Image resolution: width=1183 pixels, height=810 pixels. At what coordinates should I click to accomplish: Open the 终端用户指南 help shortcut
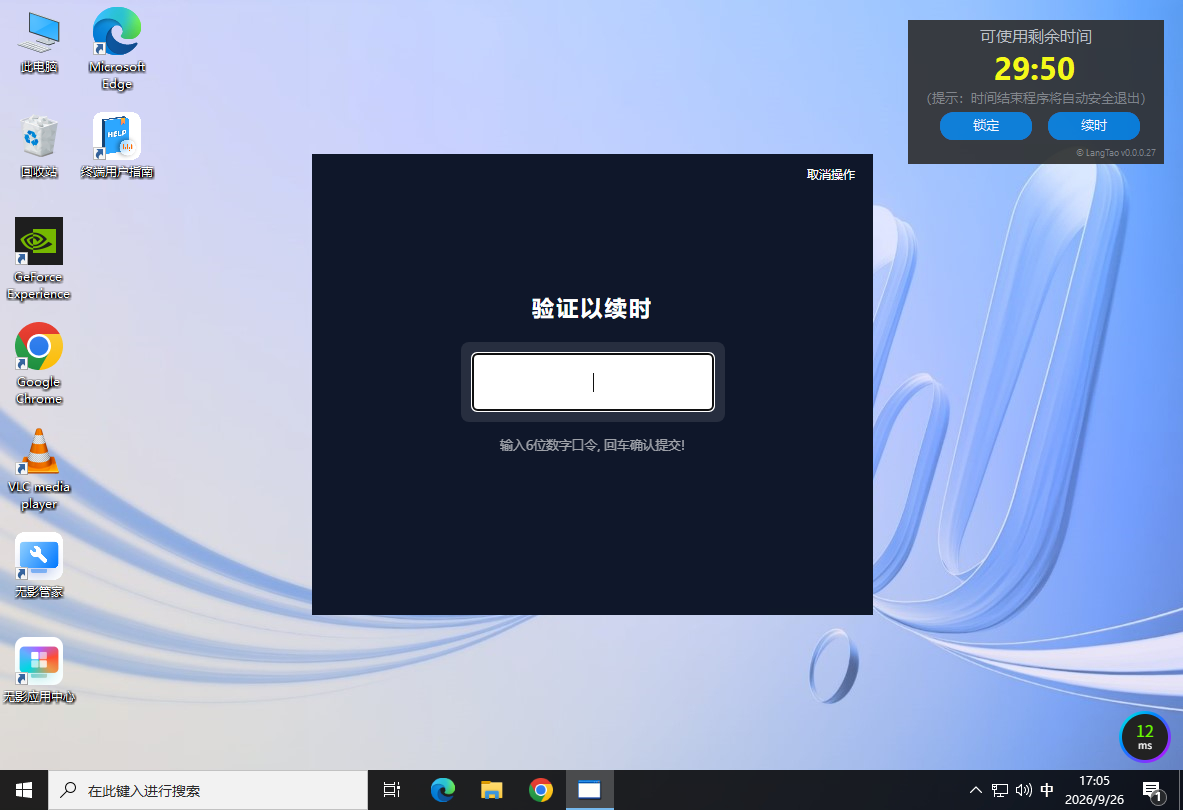click(x=117, y=146)
